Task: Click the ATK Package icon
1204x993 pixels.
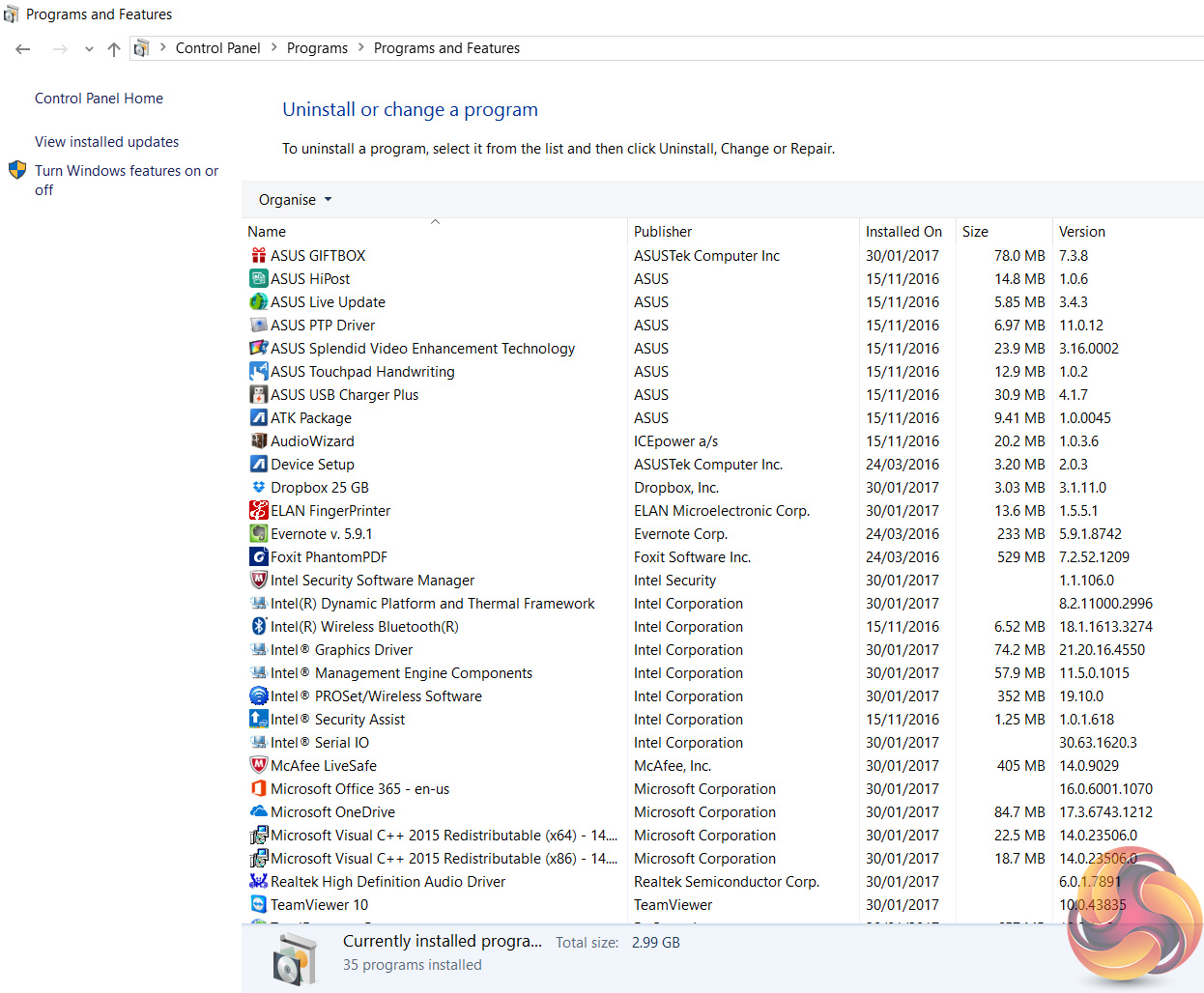Action: point(259,418)
